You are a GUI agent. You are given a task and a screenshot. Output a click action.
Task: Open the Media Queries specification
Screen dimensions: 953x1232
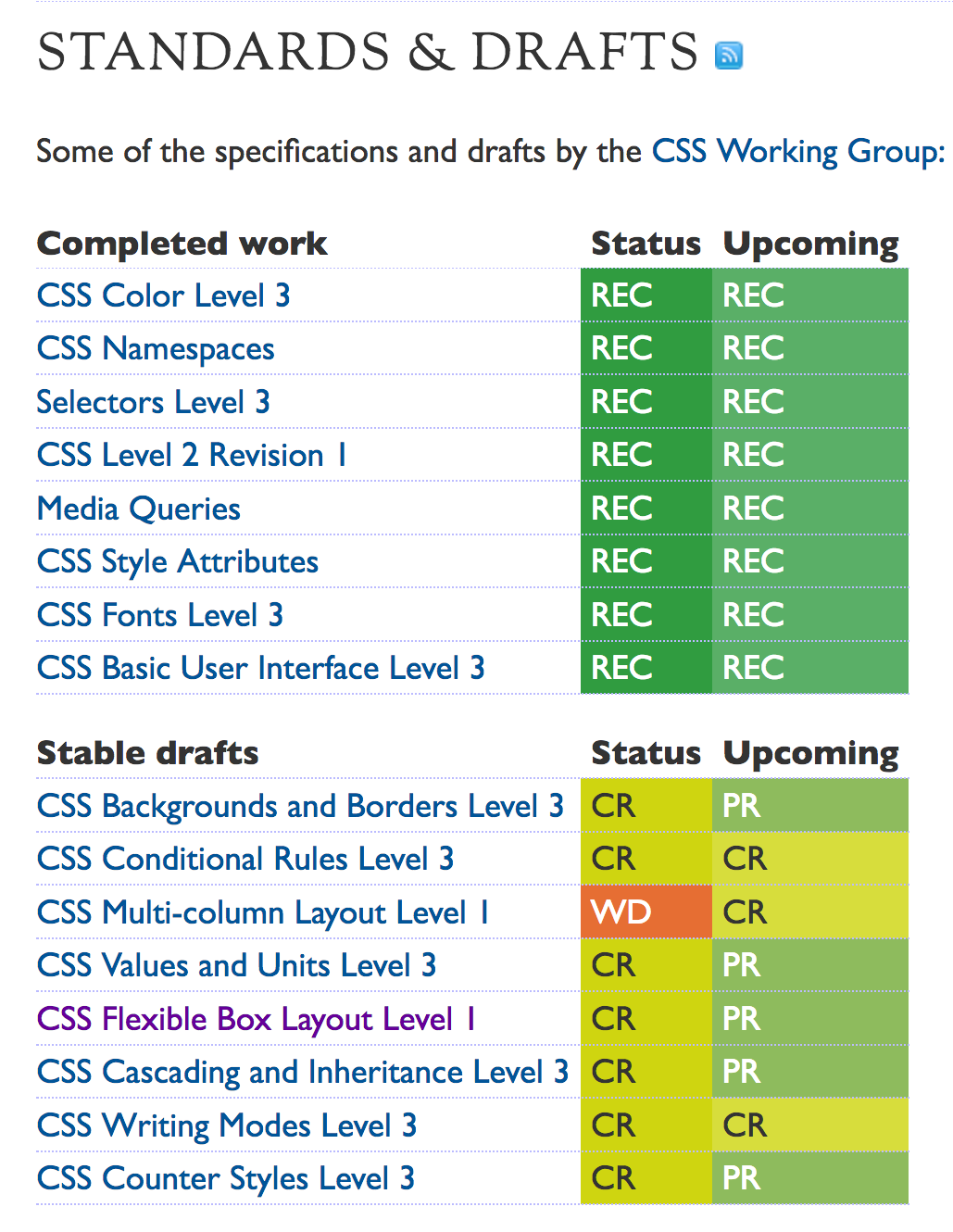click(x=139, y=509)
